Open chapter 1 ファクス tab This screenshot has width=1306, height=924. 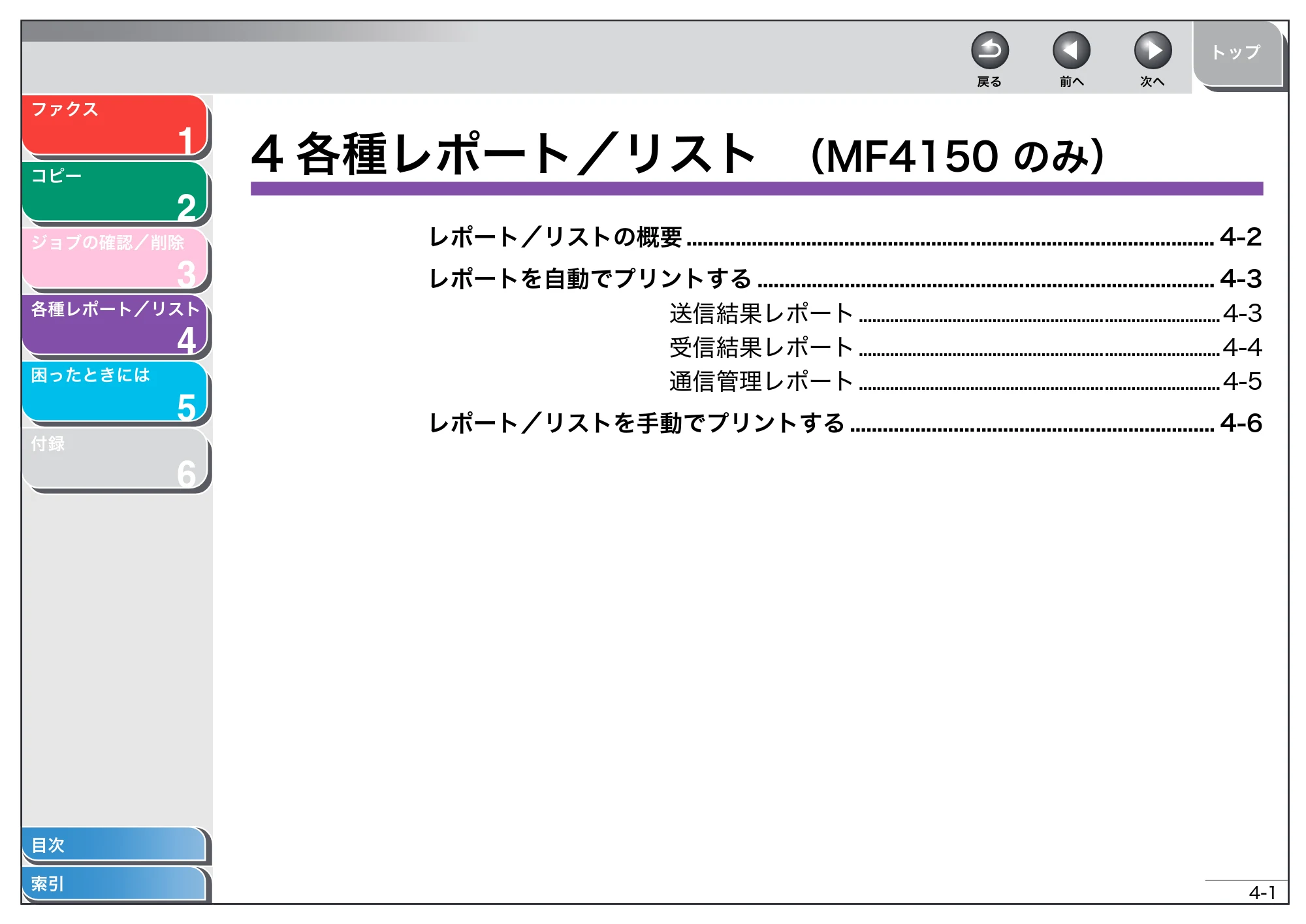(x=115, y=125)
